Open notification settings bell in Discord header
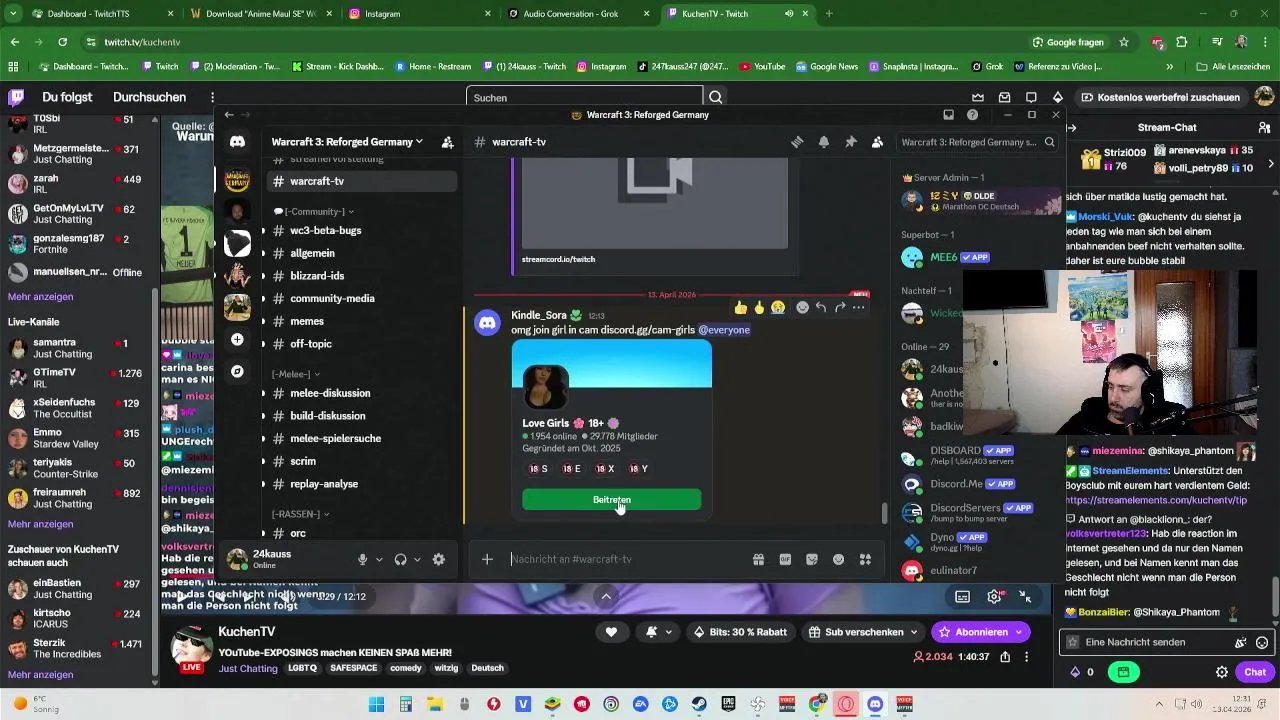Viewport: 1280px width, 720px height. point(824,142)
